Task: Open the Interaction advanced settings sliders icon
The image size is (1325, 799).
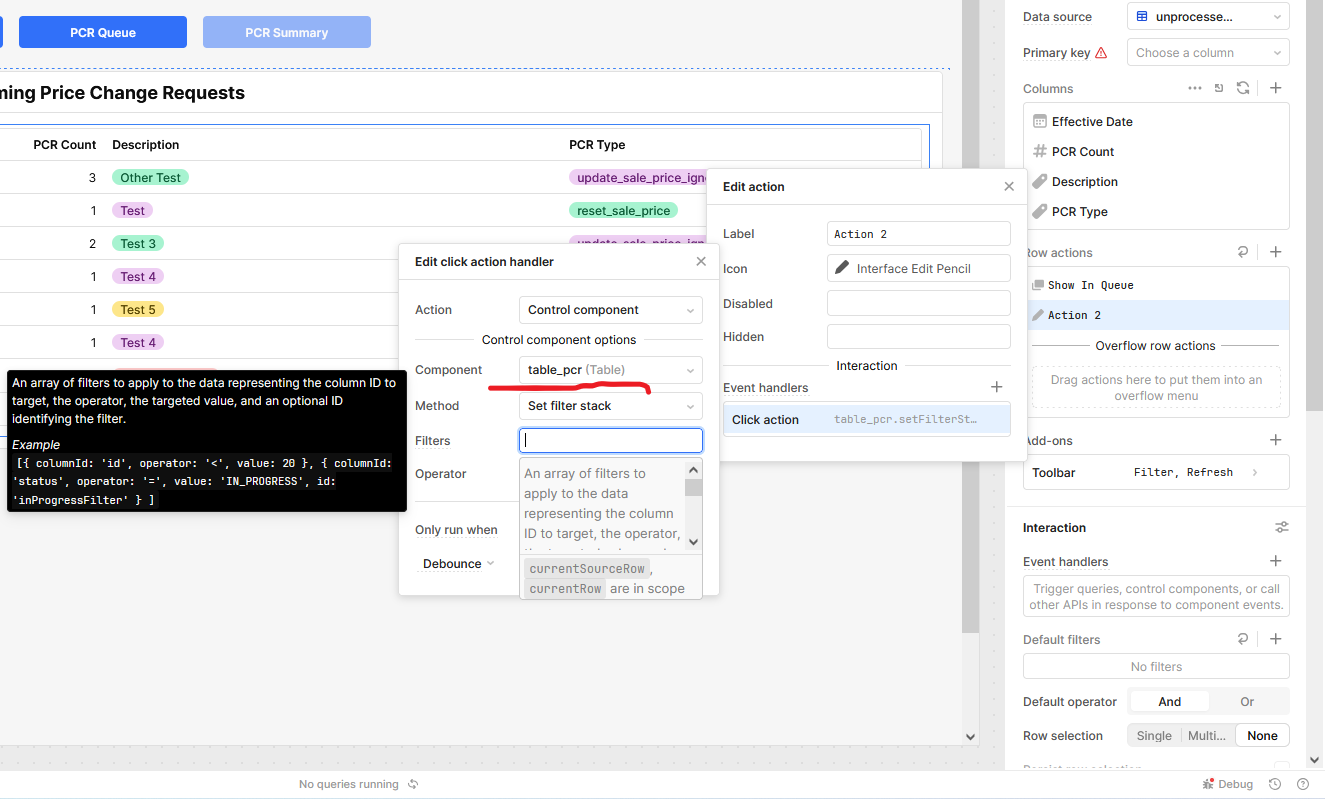Action: click(x=1281, y=527)
